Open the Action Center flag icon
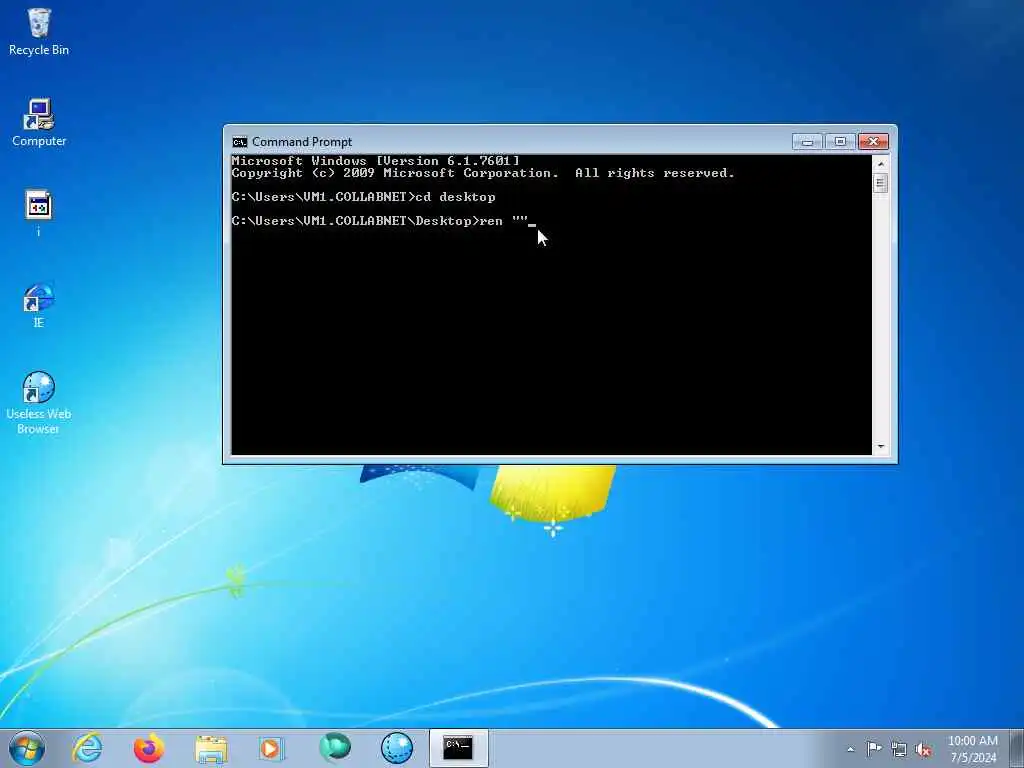 (x=874, y=749)
